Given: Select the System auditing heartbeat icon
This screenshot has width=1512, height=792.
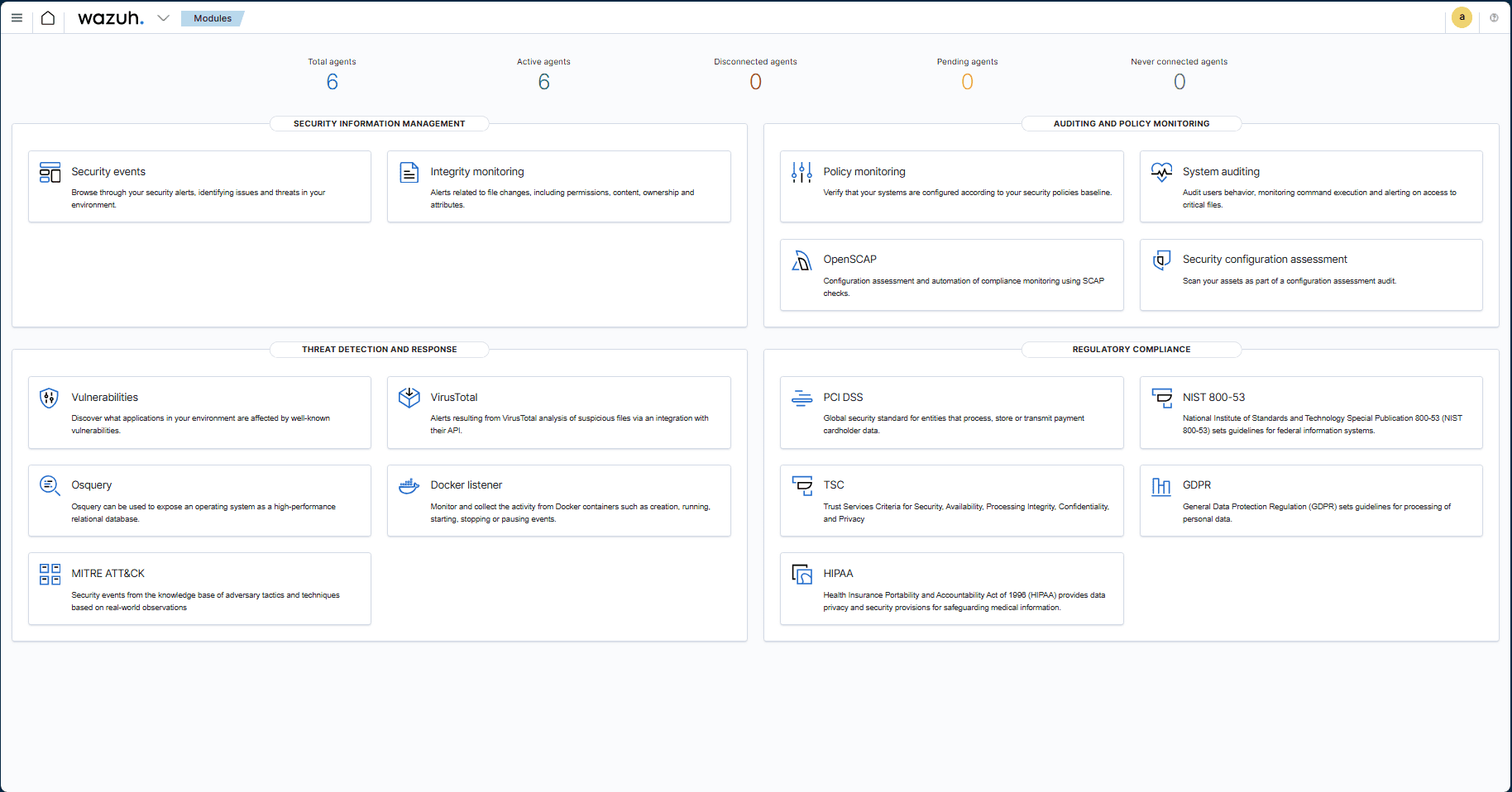Looking at the screenshot, I should 1161,172.
